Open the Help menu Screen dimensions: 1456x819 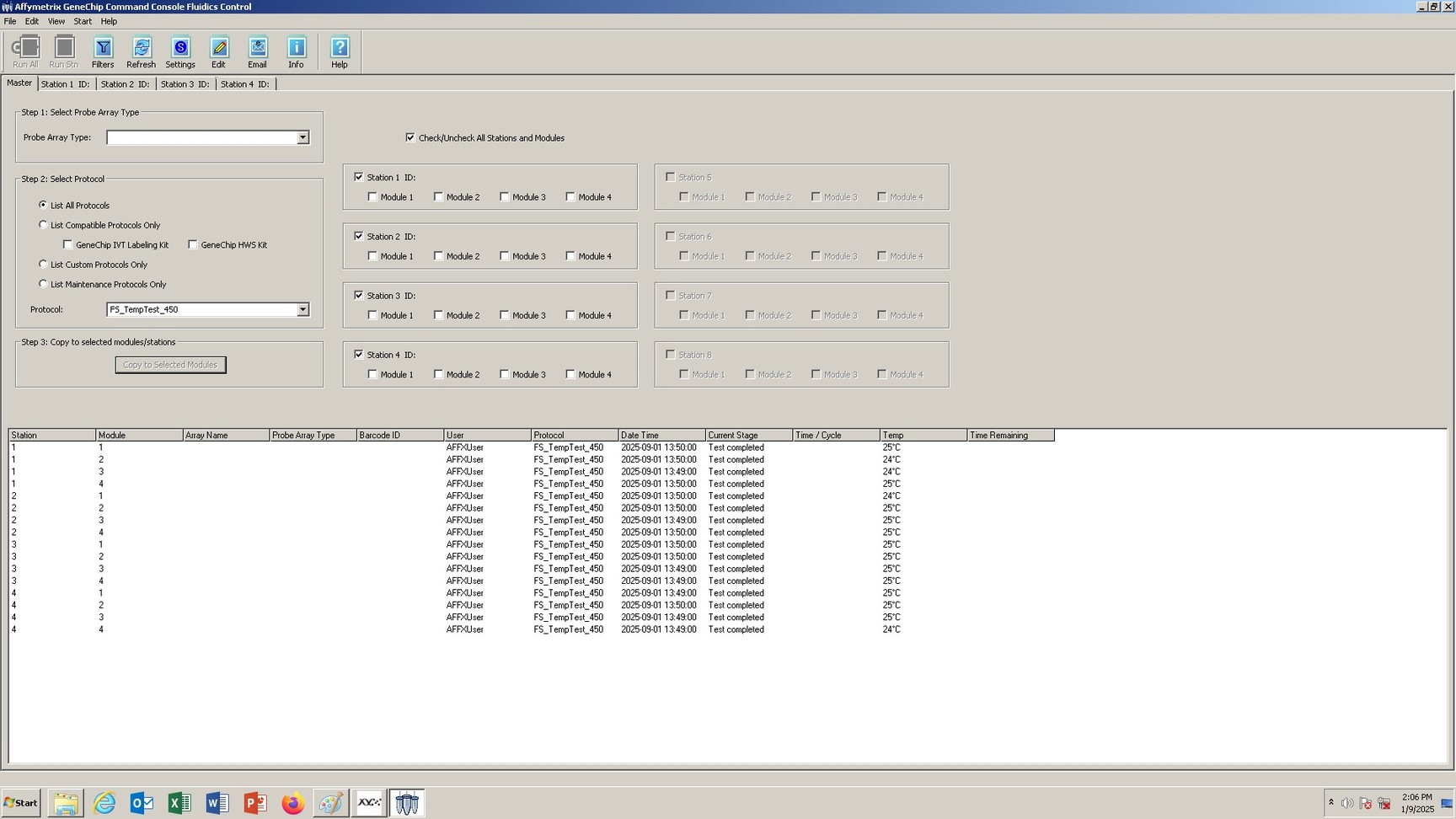point(110,21)
